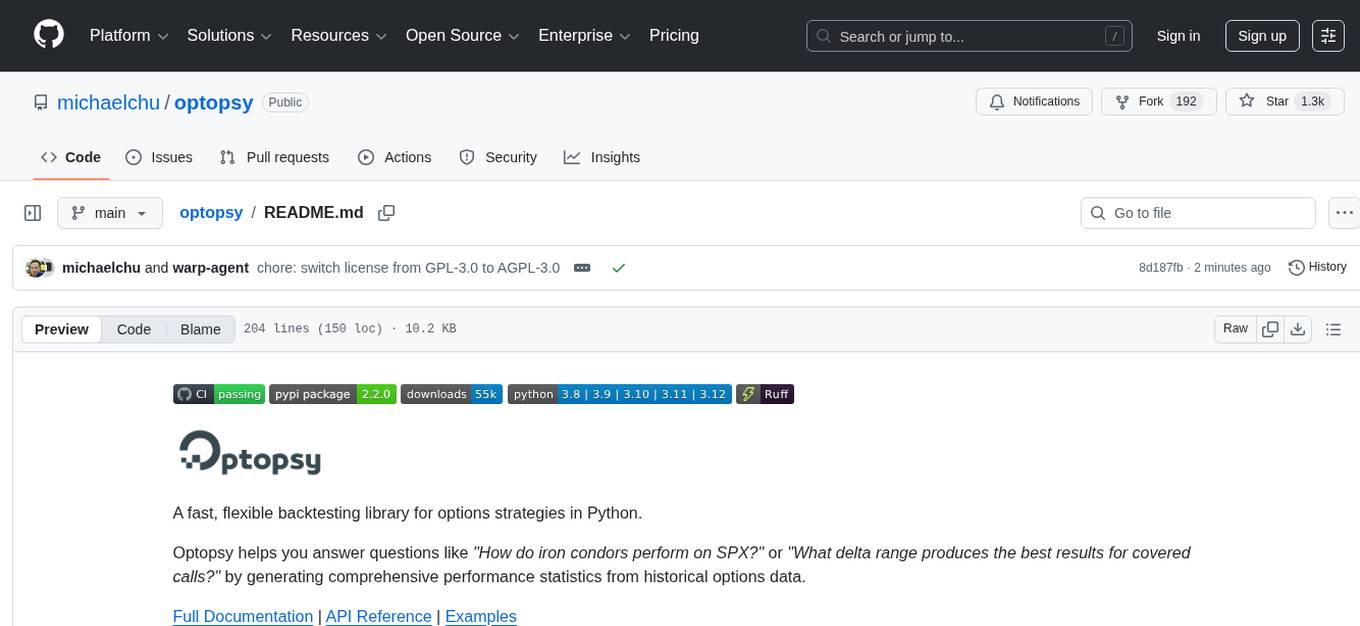Download the README raw file
Screen dimensions: 1360x626
pos(1298,328)
